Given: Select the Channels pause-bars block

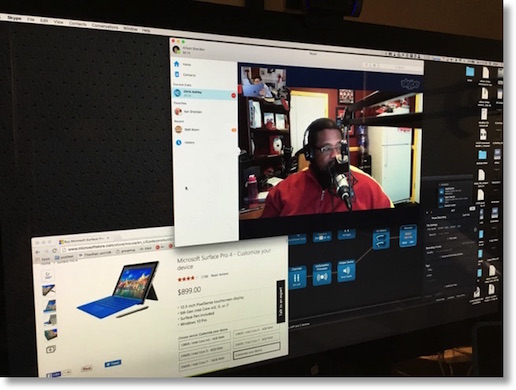Looking at the screenshot, I should (x=296, y=277).
